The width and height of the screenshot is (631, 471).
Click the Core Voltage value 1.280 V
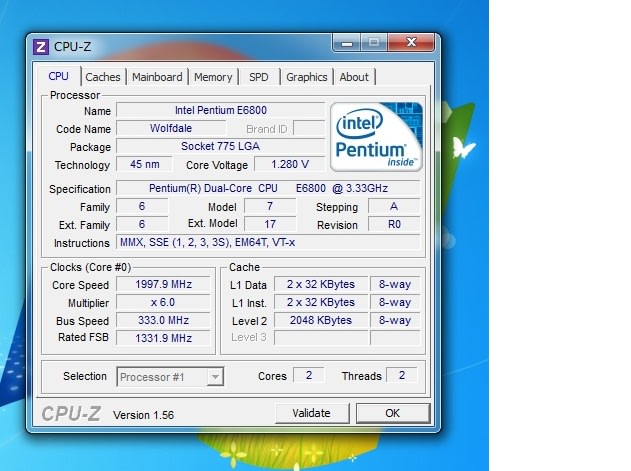[x=290, y=164]
